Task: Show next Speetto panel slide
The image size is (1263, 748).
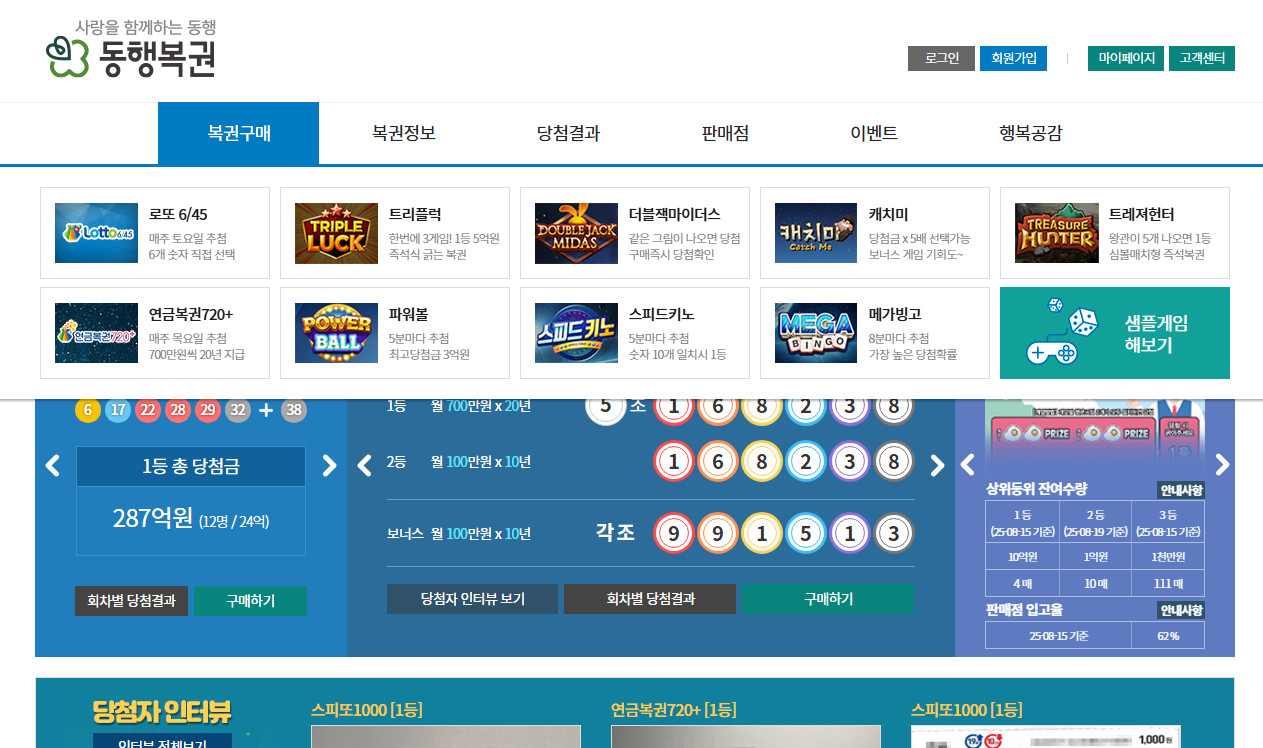Action: point(1222,465)
